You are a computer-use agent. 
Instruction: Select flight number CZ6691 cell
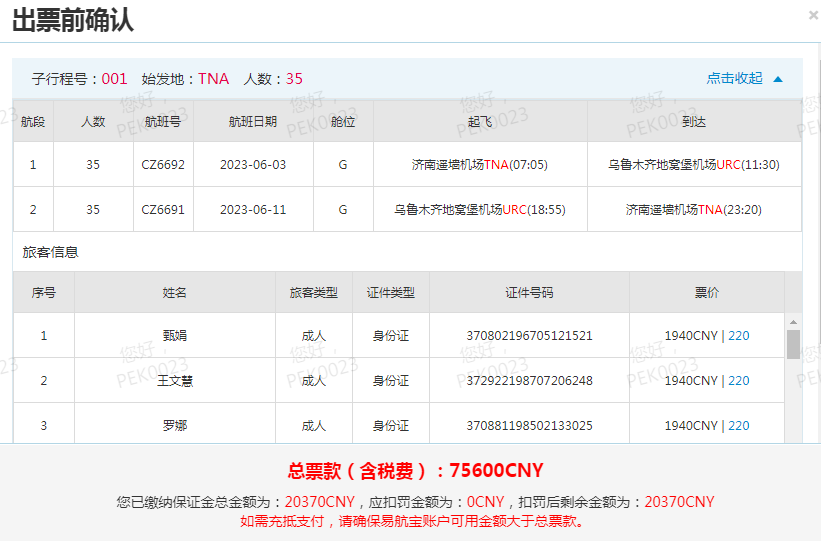pos(163,210)
